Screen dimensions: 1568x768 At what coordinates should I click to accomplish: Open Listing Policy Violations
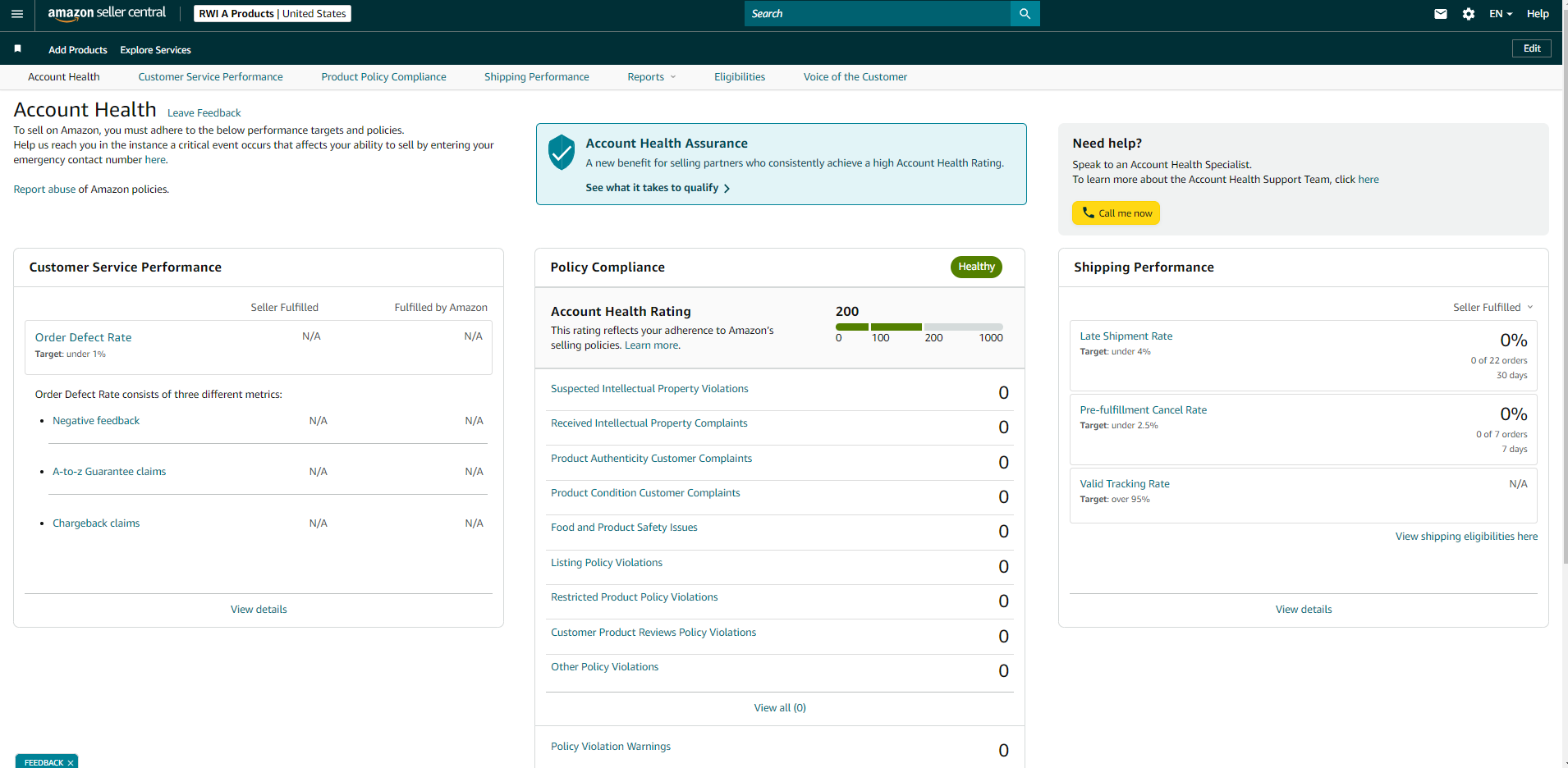tap(607, 563)
